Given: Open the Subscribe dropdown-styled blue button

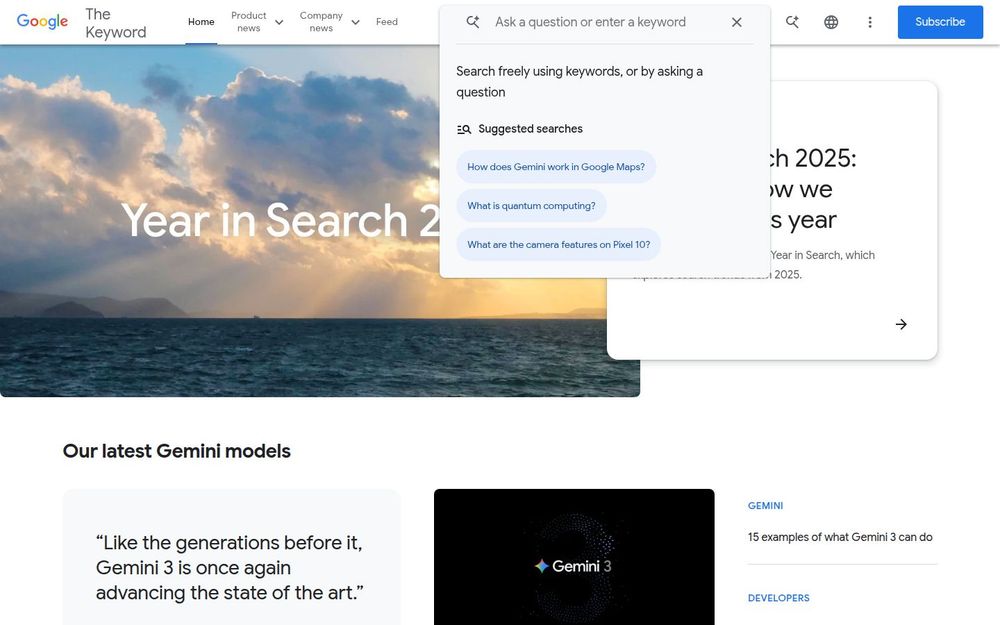Looking at the screenshot, I should click(x=939, y=21).
